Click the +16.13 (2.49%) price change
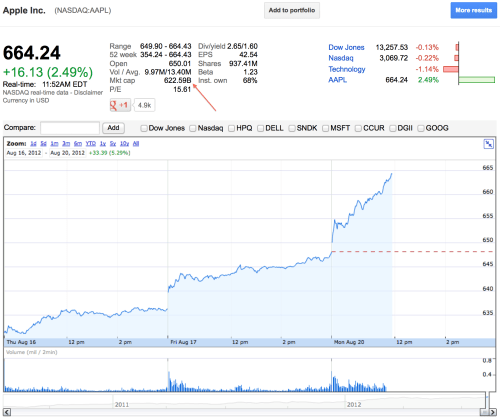 coord(48,72)
